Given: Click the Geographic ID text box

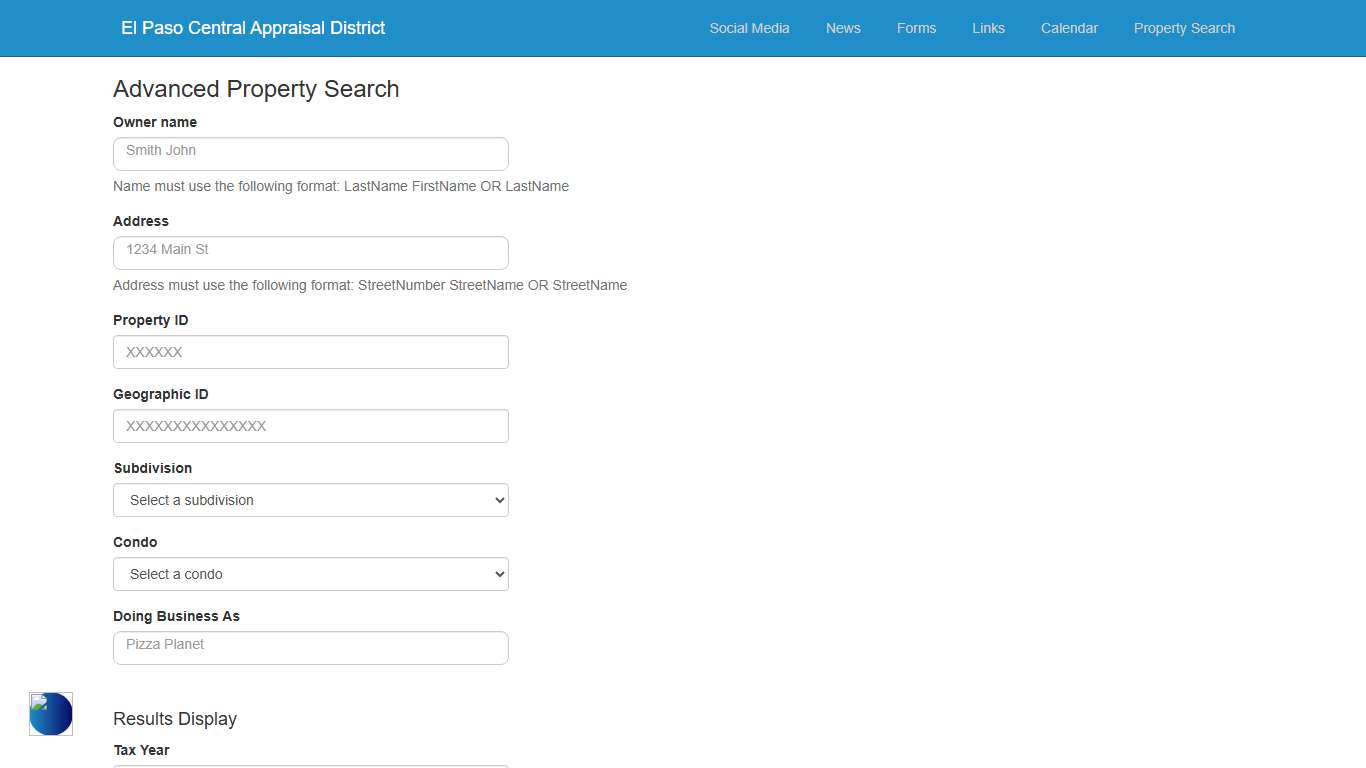Looking at the screenshot, I should [x=310, y=426].
